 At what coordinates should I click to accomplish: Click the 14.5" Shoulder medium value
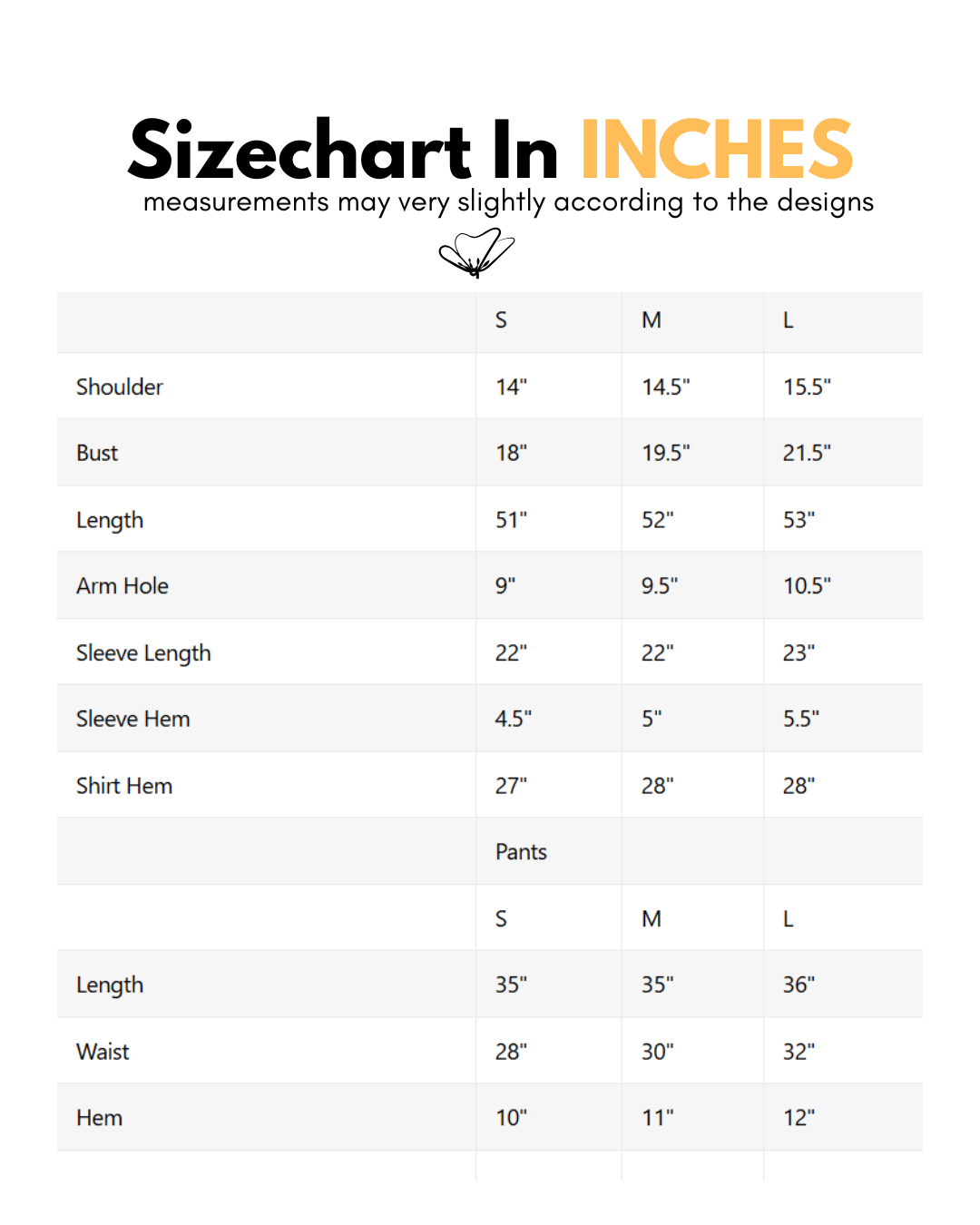coord(666,387)
